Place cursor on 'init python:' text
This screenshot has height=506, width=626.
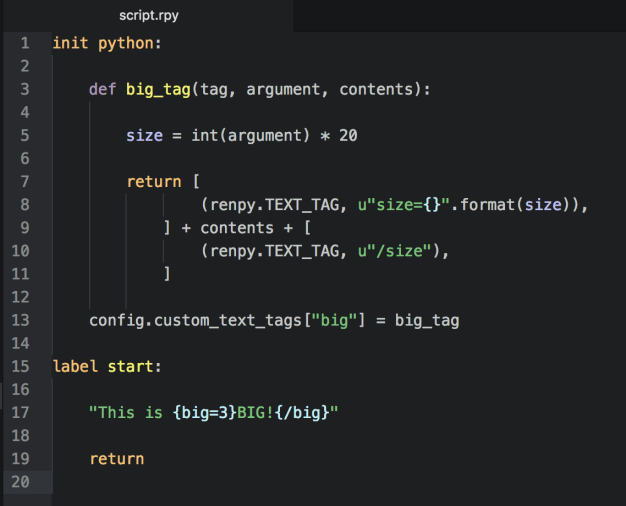click(x=106, y=43)
